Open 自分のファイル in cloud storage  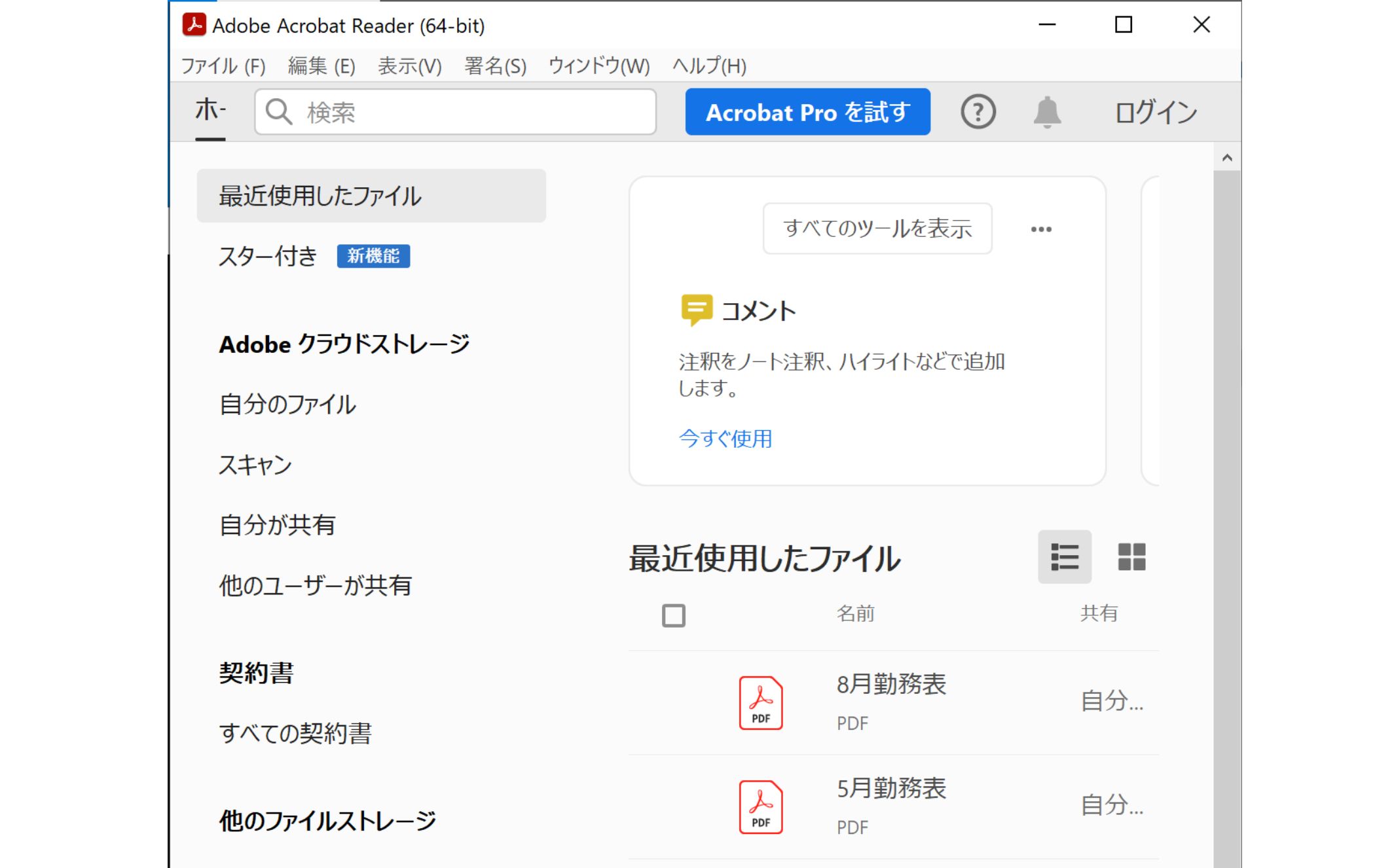point(287,405)
